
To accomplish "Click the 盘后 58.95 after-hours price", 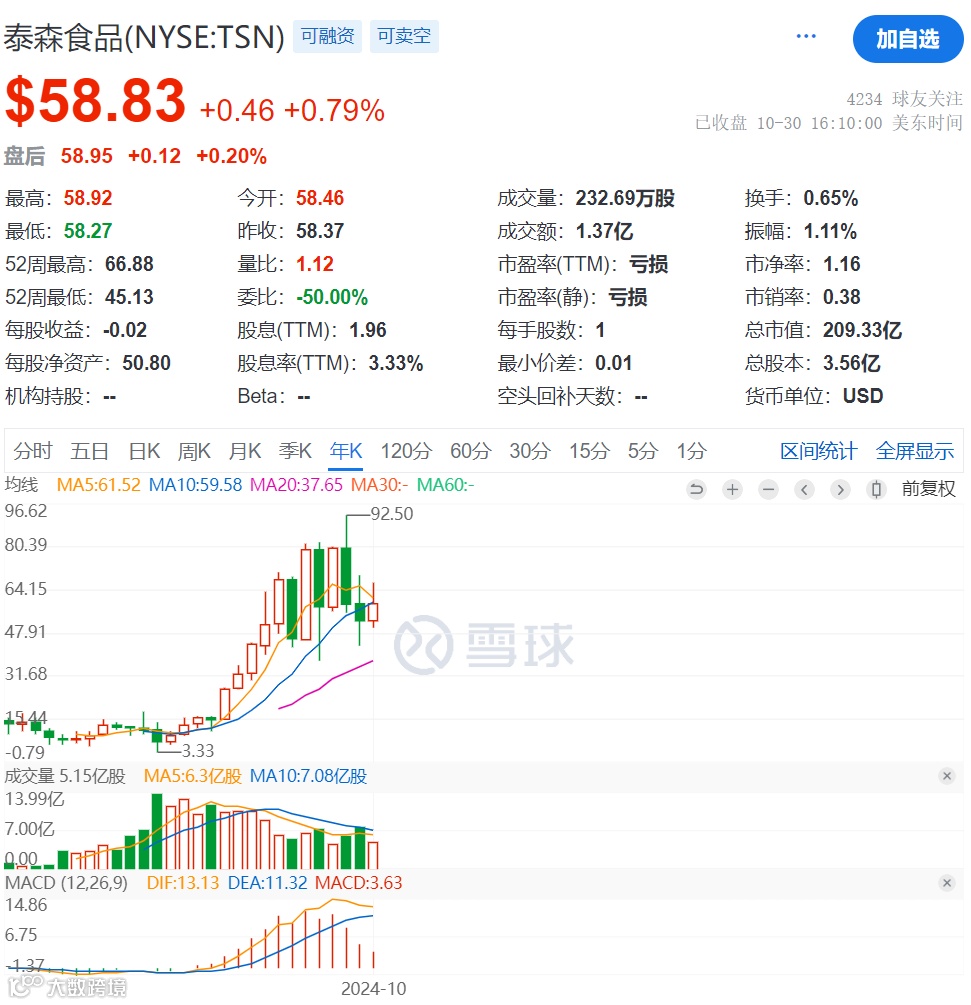I will pos(87,156).
